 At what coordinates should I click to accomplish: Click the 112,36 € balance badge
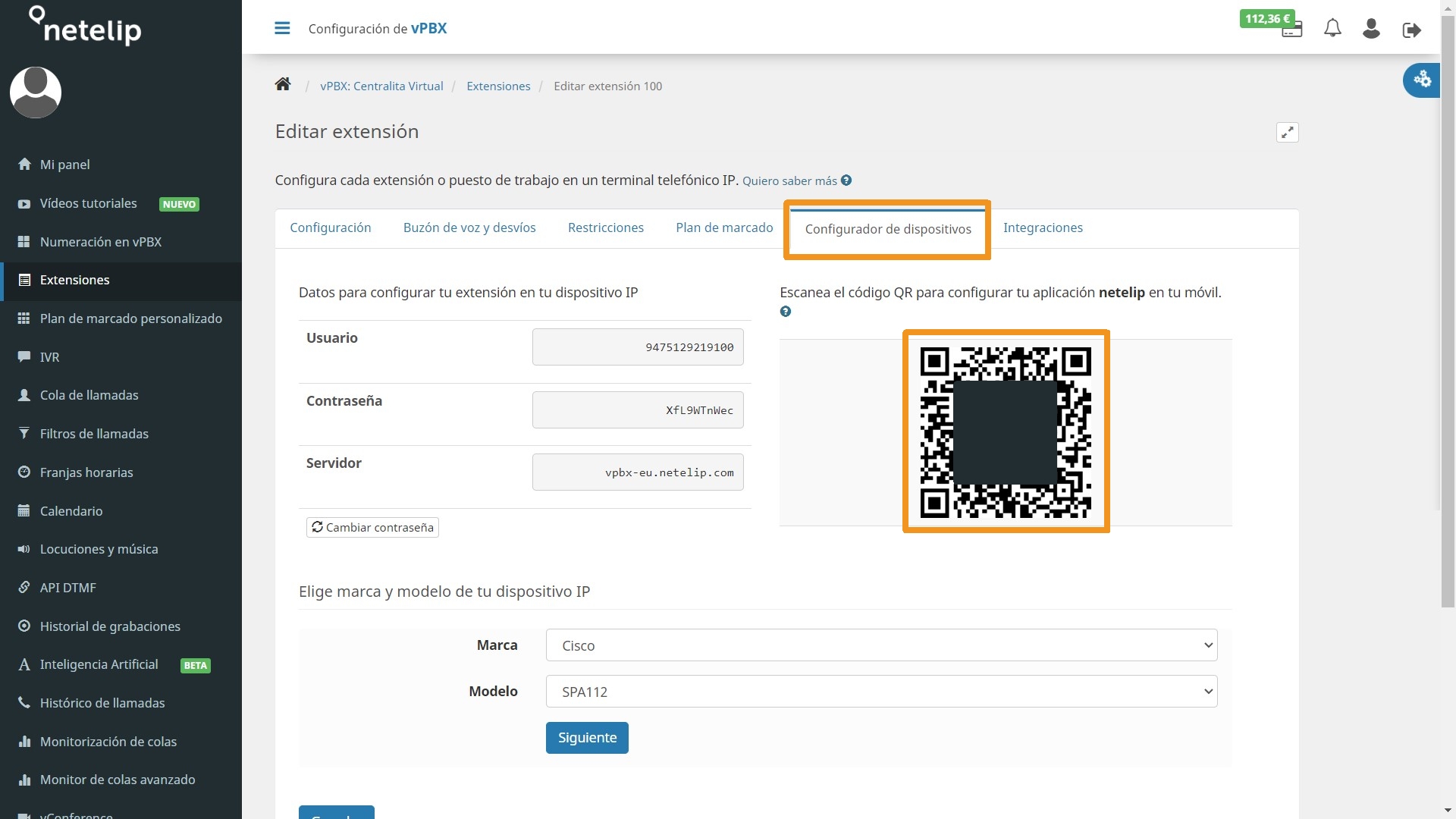coord(1267,18)
